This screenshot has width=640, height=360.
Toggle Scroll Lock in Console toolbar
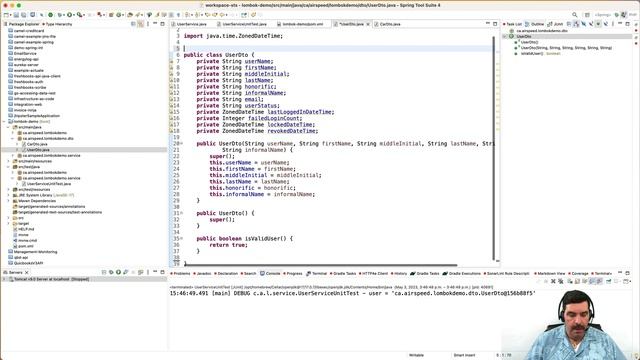[577, 281]
